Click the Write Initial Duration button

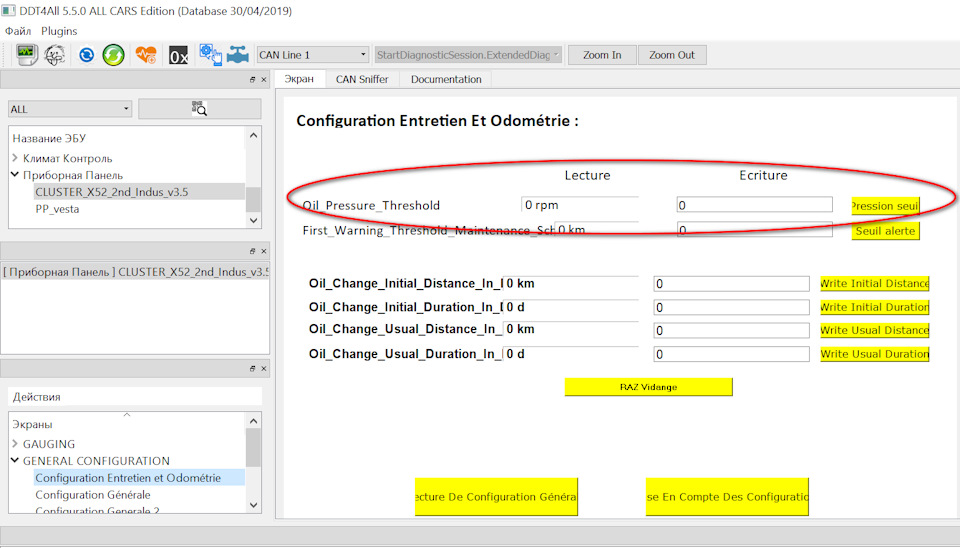[875, 307]
